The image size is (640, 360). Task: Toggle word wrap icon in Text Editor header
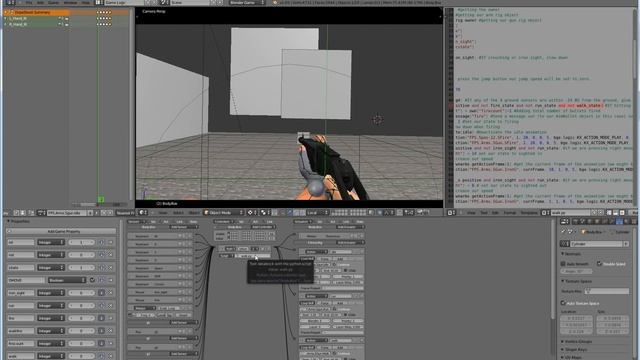click(616, 213)
